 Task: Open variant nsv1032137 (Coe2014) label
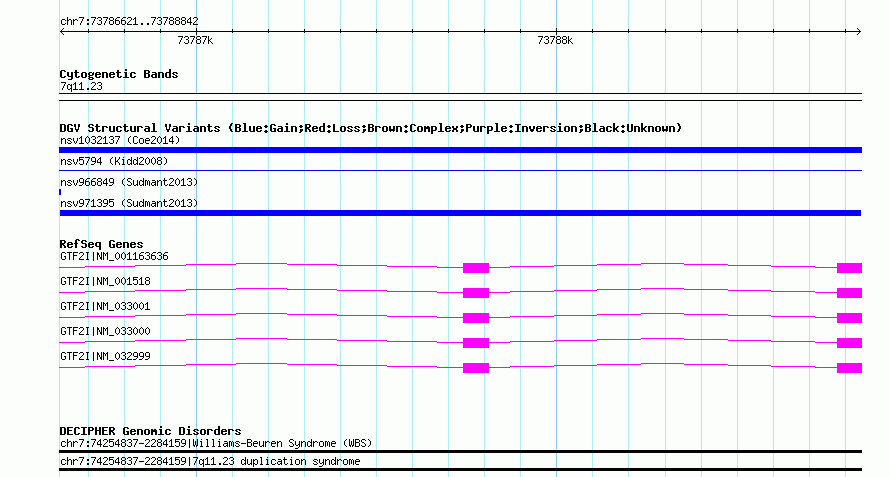pyautogui.click(x=120, y=140)
